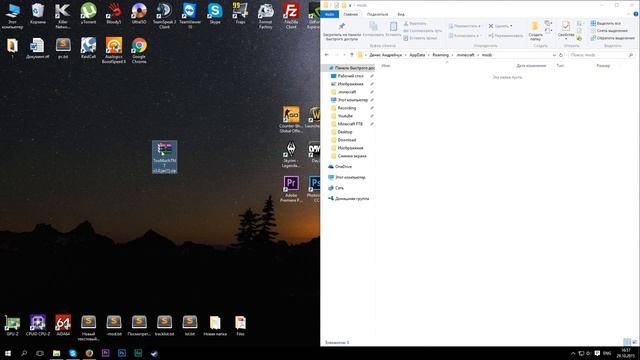The height and width of the screenshot is (360, 640).
Task: Click Выделить все in ribbon
Action: click(x=606, y=23)
